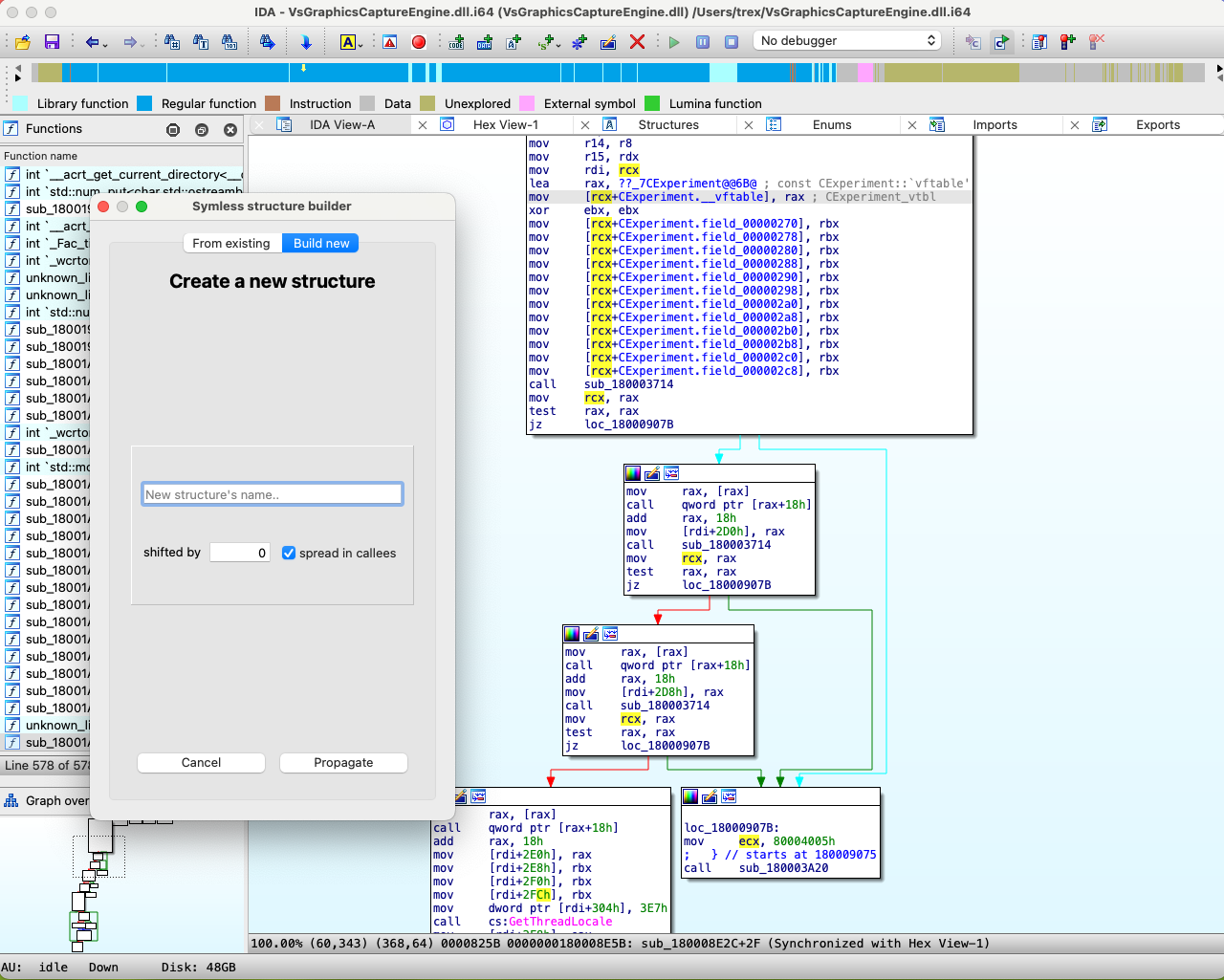Open the Structures tab

pyautogui.click(x=668, y=124)
